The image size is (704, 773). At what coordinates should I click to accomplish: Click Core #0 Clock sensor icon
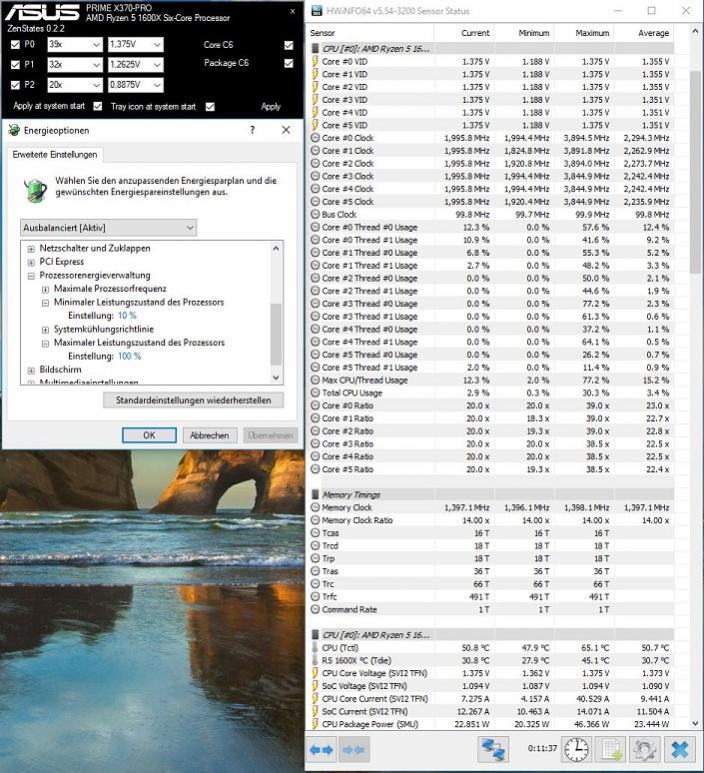[x=316, y=138]
